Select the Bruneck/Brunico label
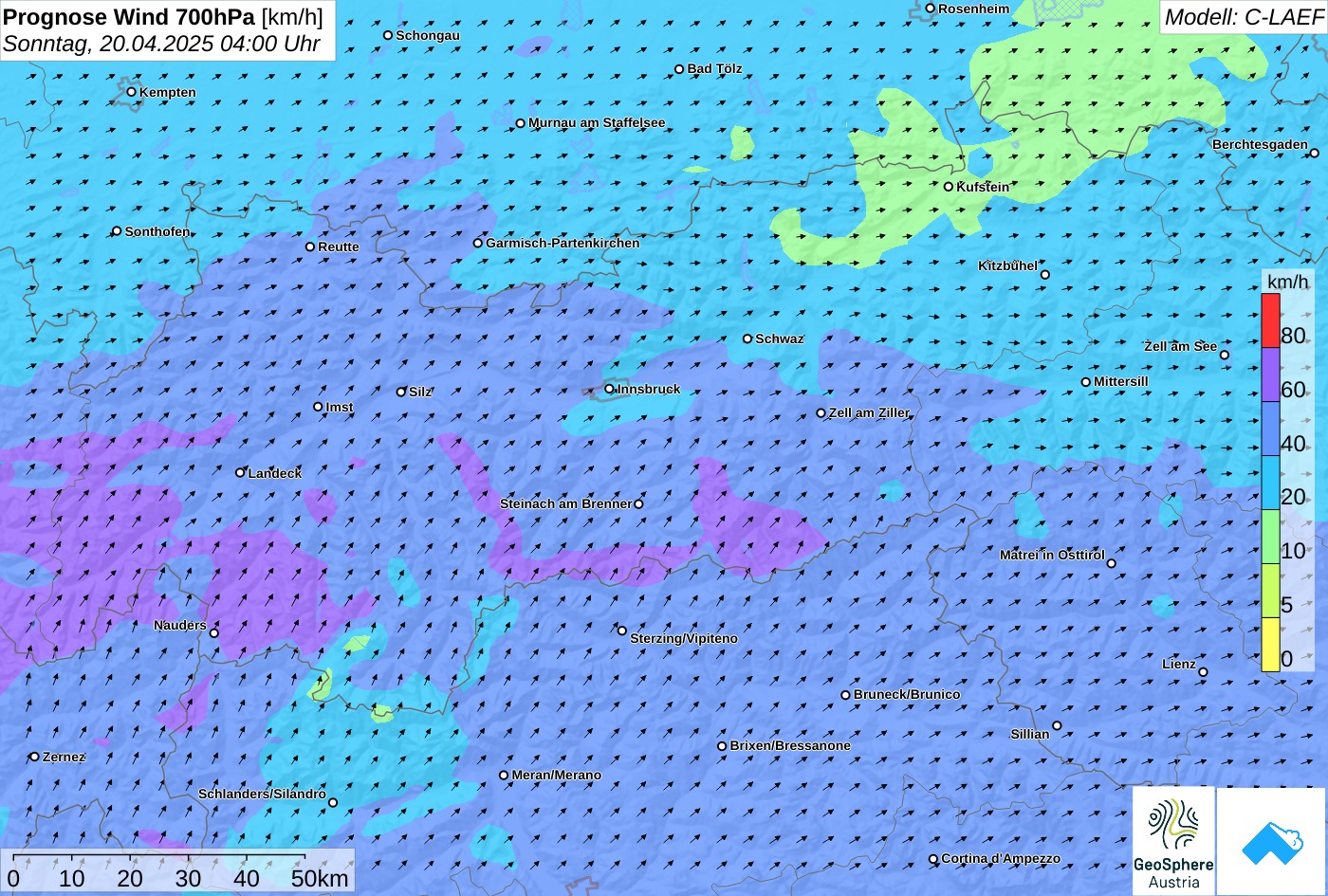The image size is (1328, 896). (907, 694)
